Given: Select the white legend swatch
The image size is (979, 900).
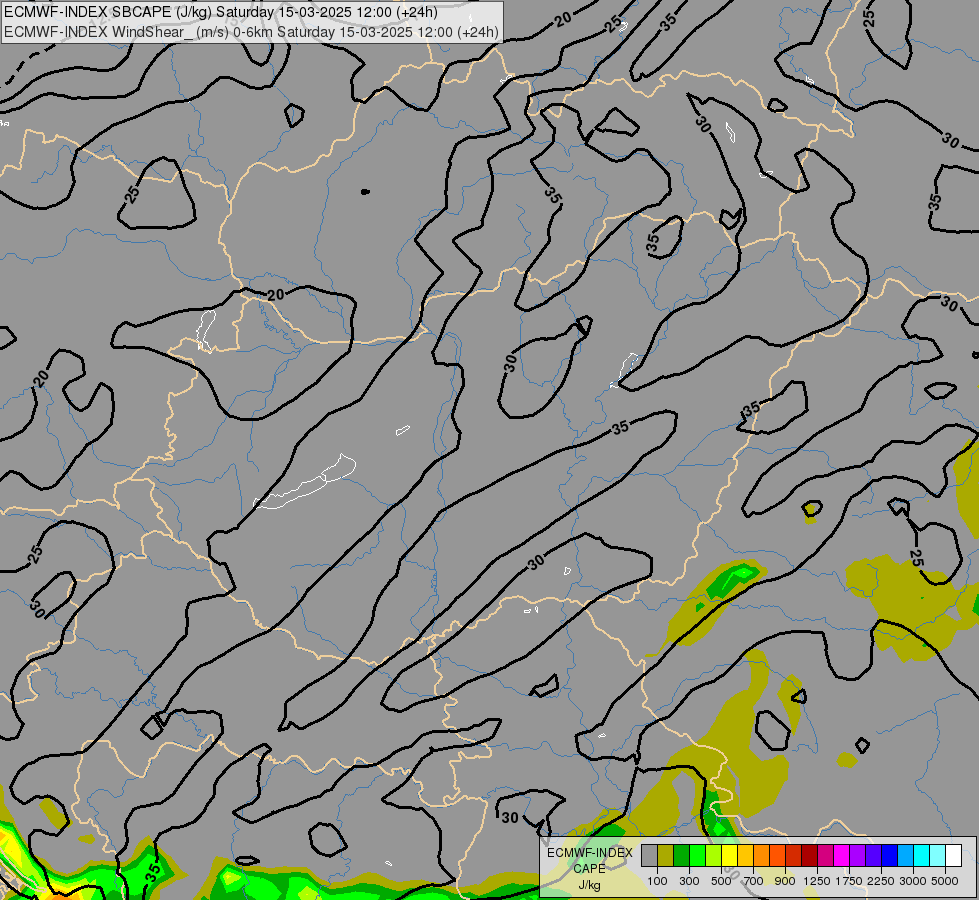Looking at the screenshot, I should [x=953, y=856].
